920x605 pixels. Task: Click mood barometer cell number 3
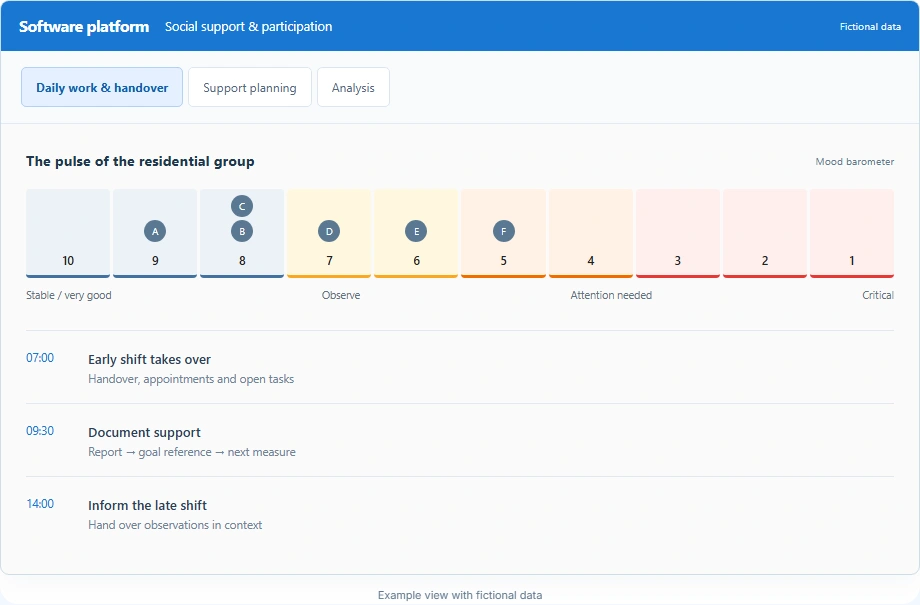tap(678, 233)
